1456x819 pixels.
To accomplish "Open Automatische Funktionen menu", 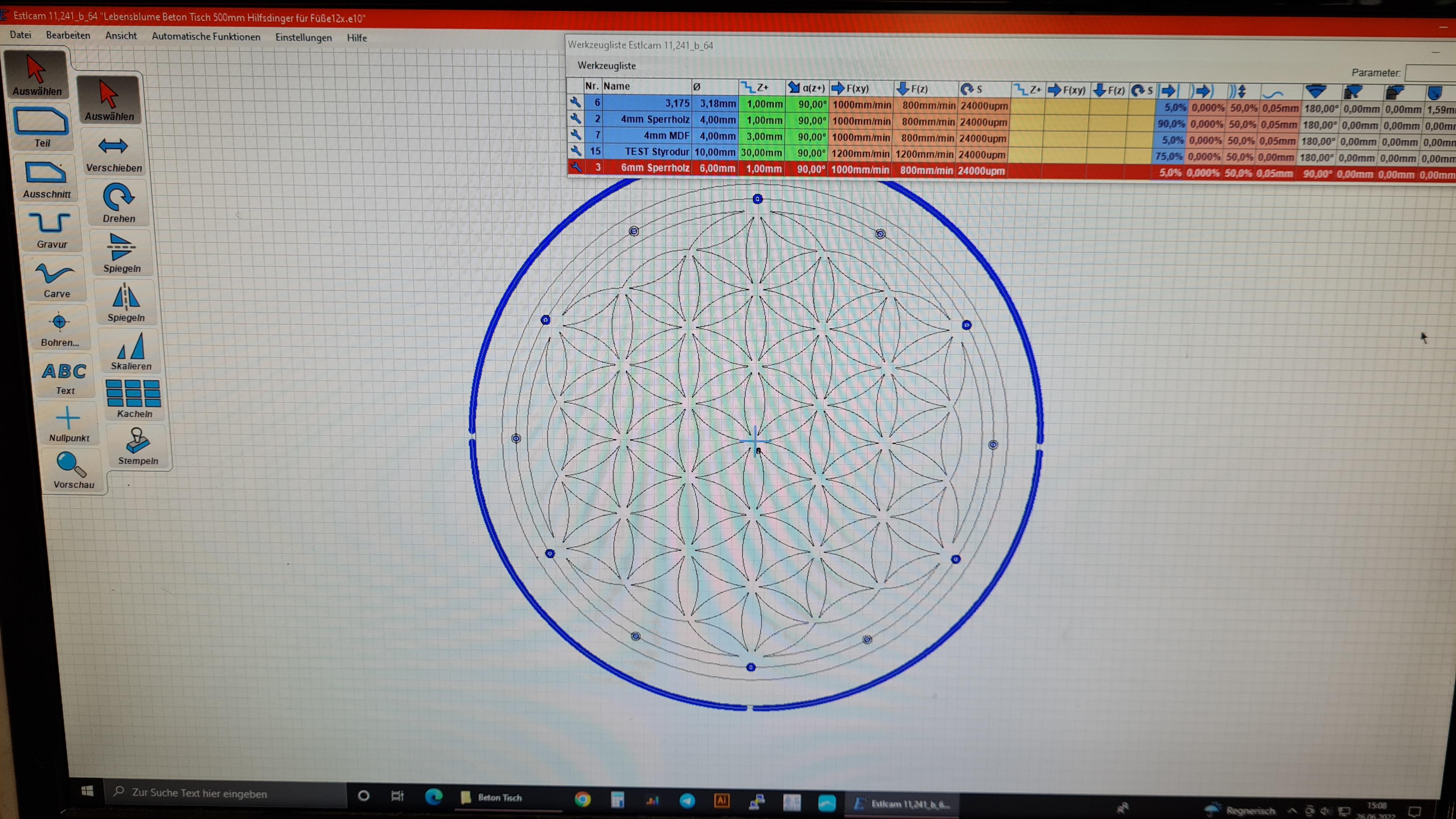I will tap(206, 37).
